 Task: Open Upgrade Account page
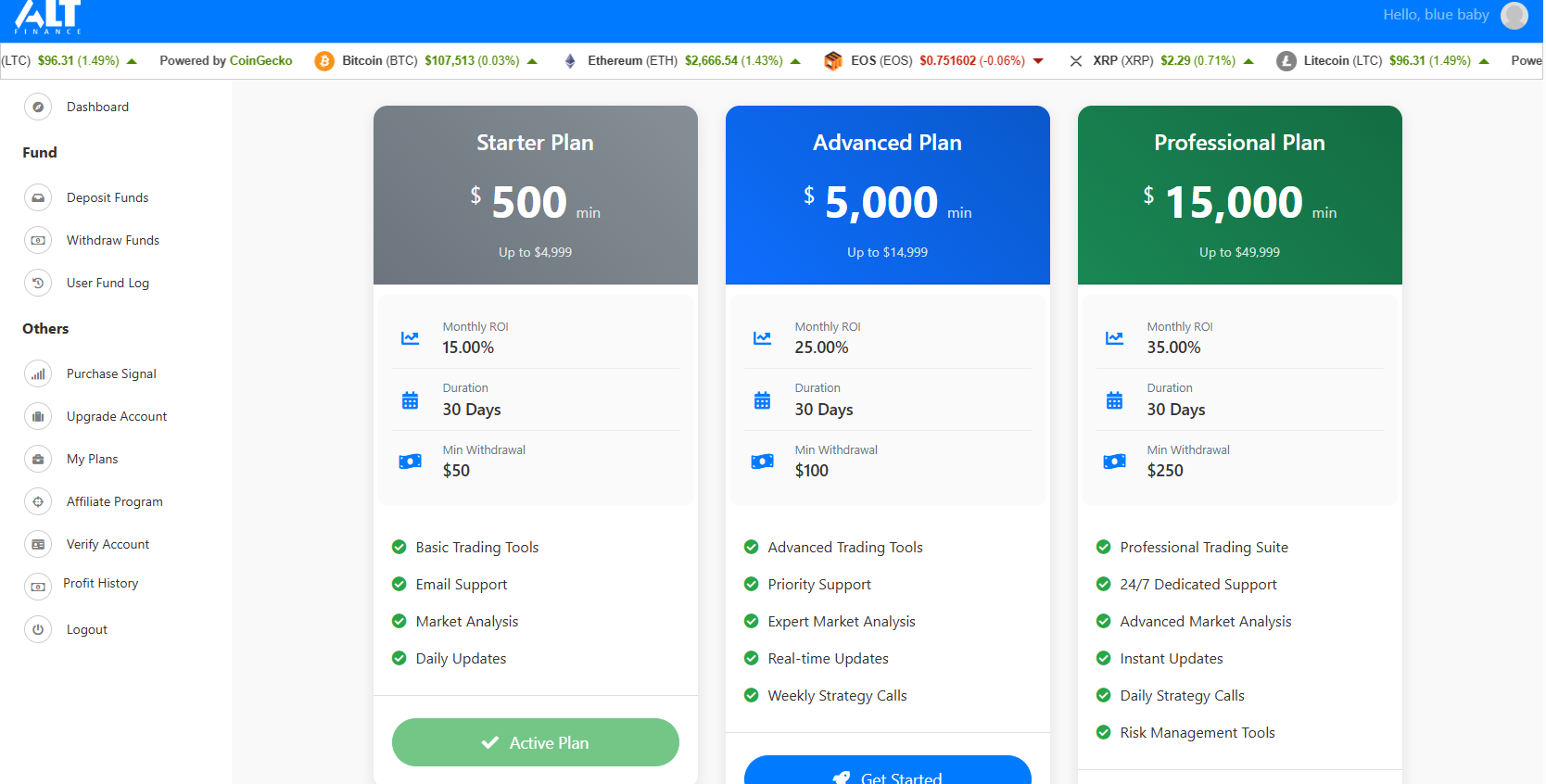(x=117, y=417)
